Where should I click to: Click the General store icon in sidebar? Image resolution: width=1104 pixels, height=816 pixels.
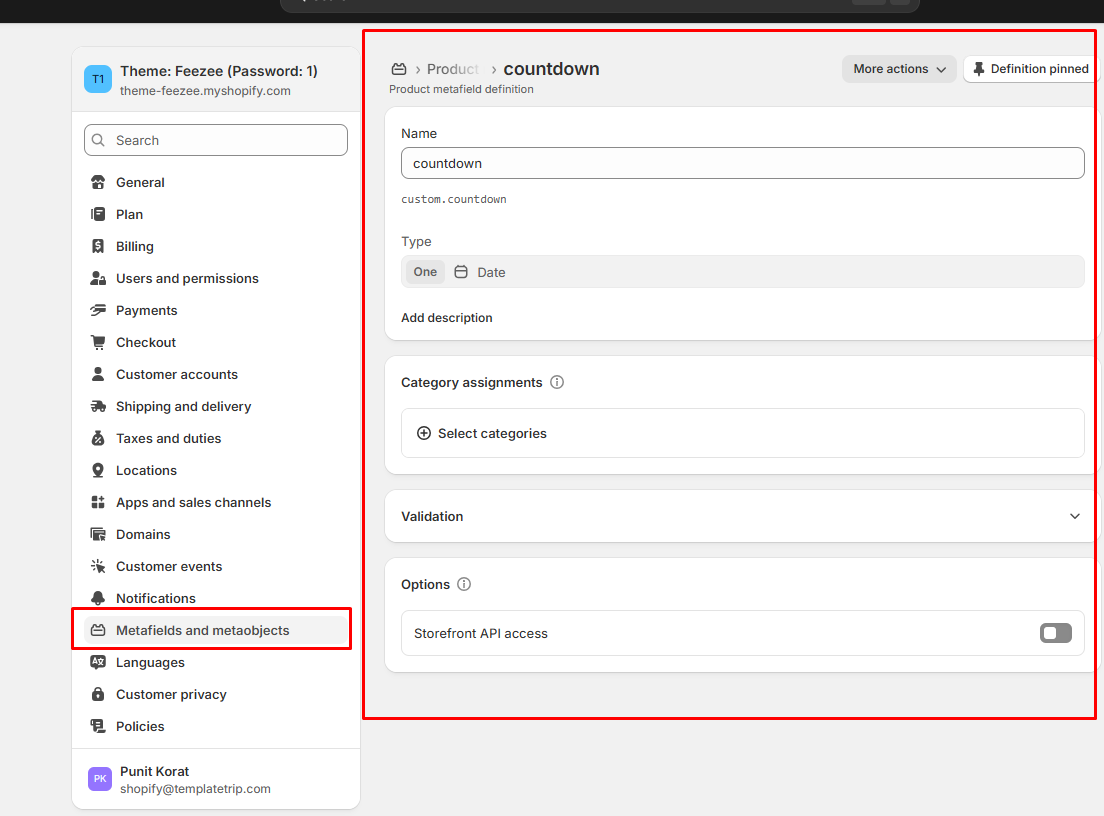(x=98, y=182)
